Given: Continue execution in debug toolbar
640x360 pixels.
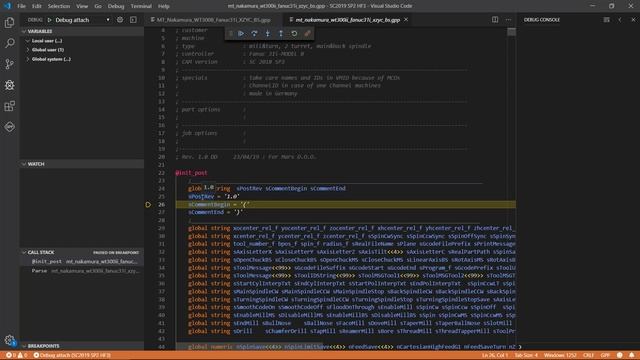Looking at the screenshot, I should tap(241, 33).
